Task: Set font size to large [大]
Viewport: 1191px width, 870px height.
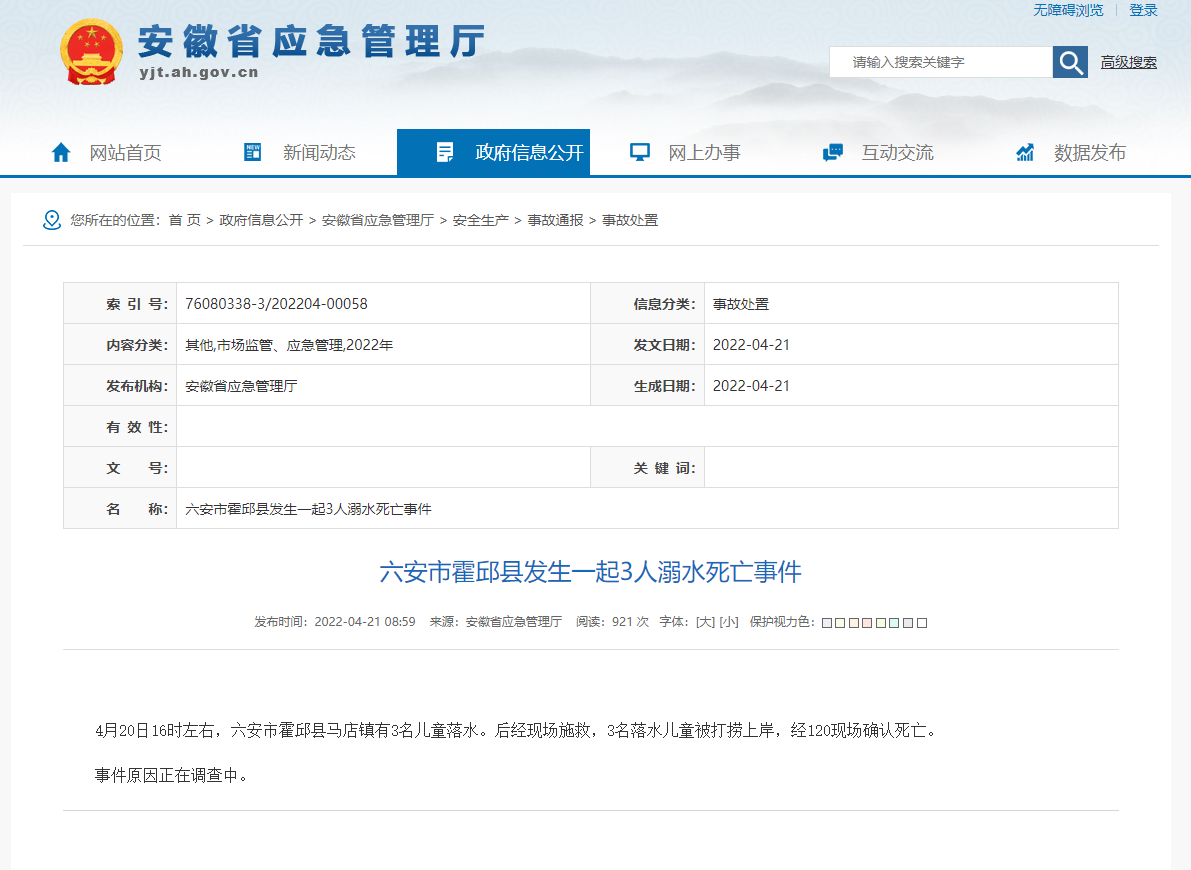Action: coord(705,622)
